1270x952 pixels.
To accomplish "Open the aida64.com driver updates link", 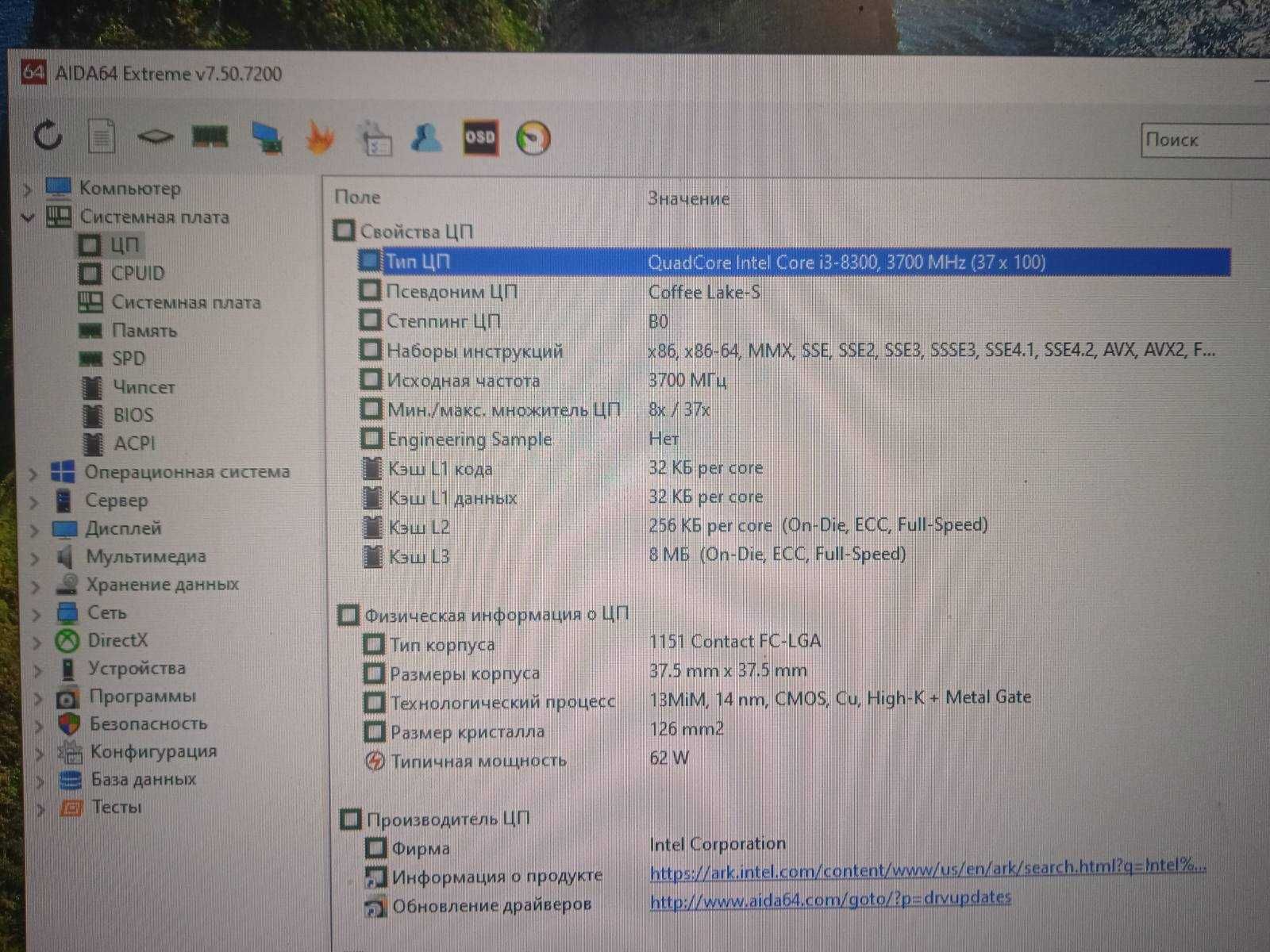I will click(830, 900).
